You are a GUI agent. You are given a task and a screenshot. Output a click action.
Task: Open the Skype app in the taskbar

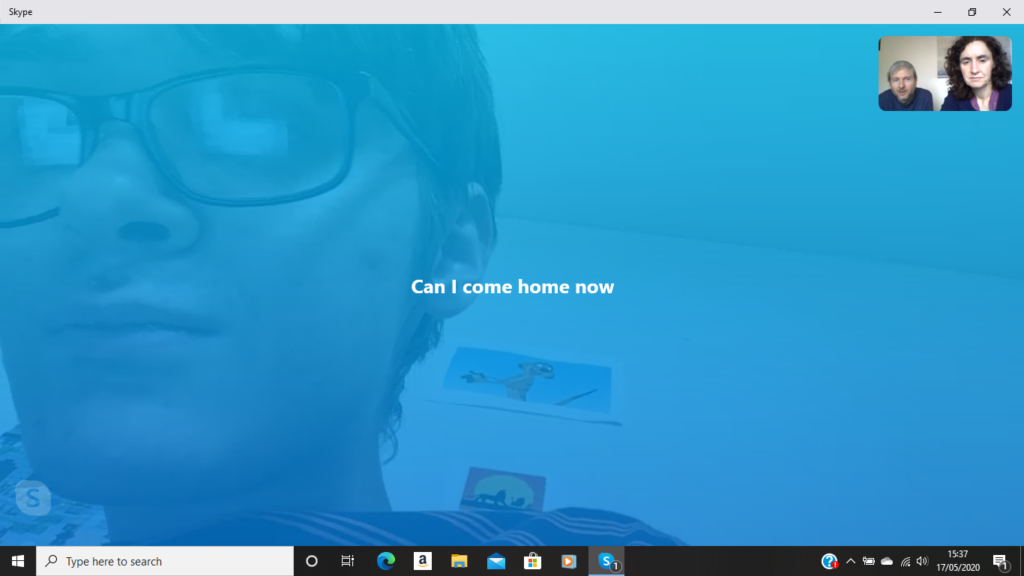[606, 561]
